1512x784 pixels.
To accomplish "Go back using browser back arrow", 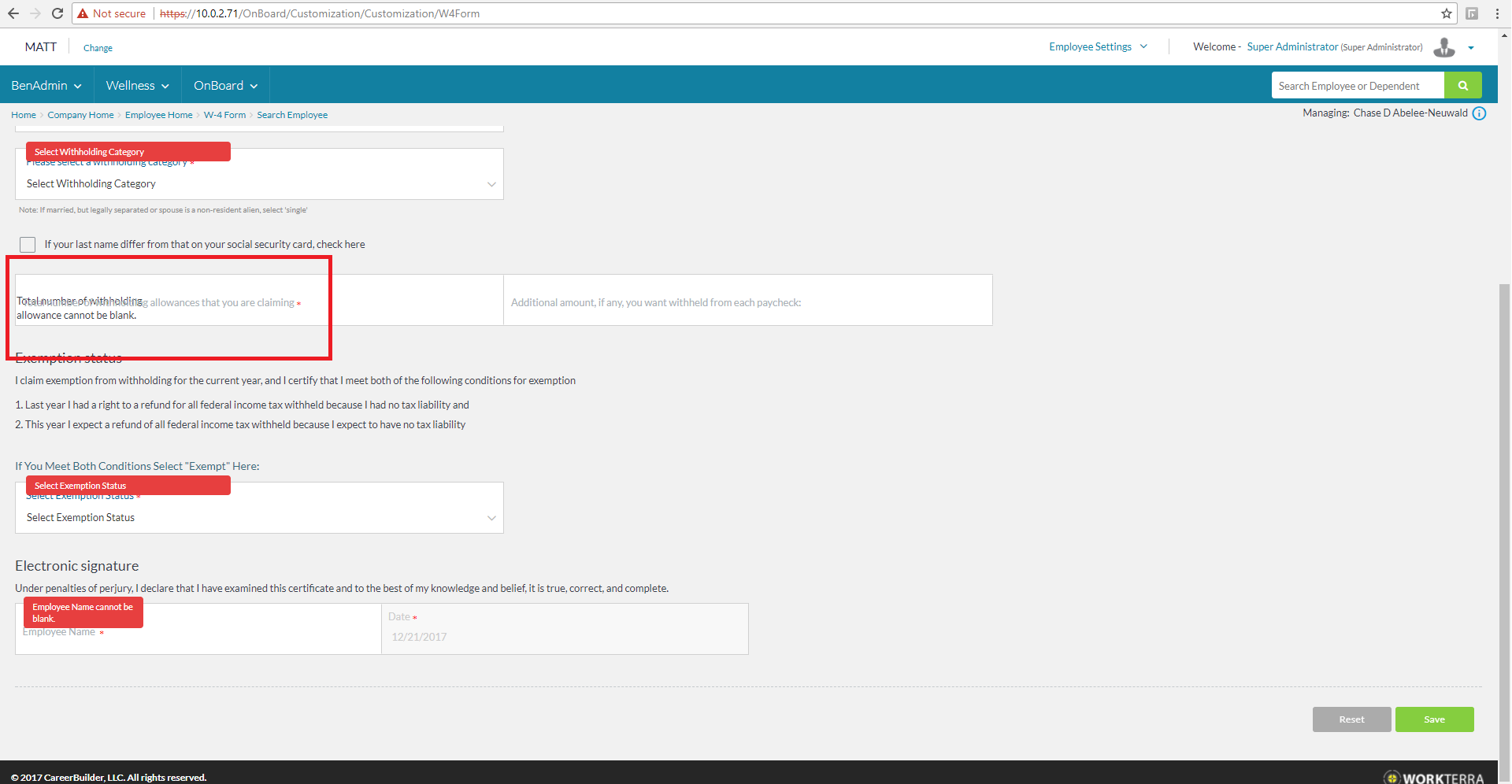I will click(13, 13).
